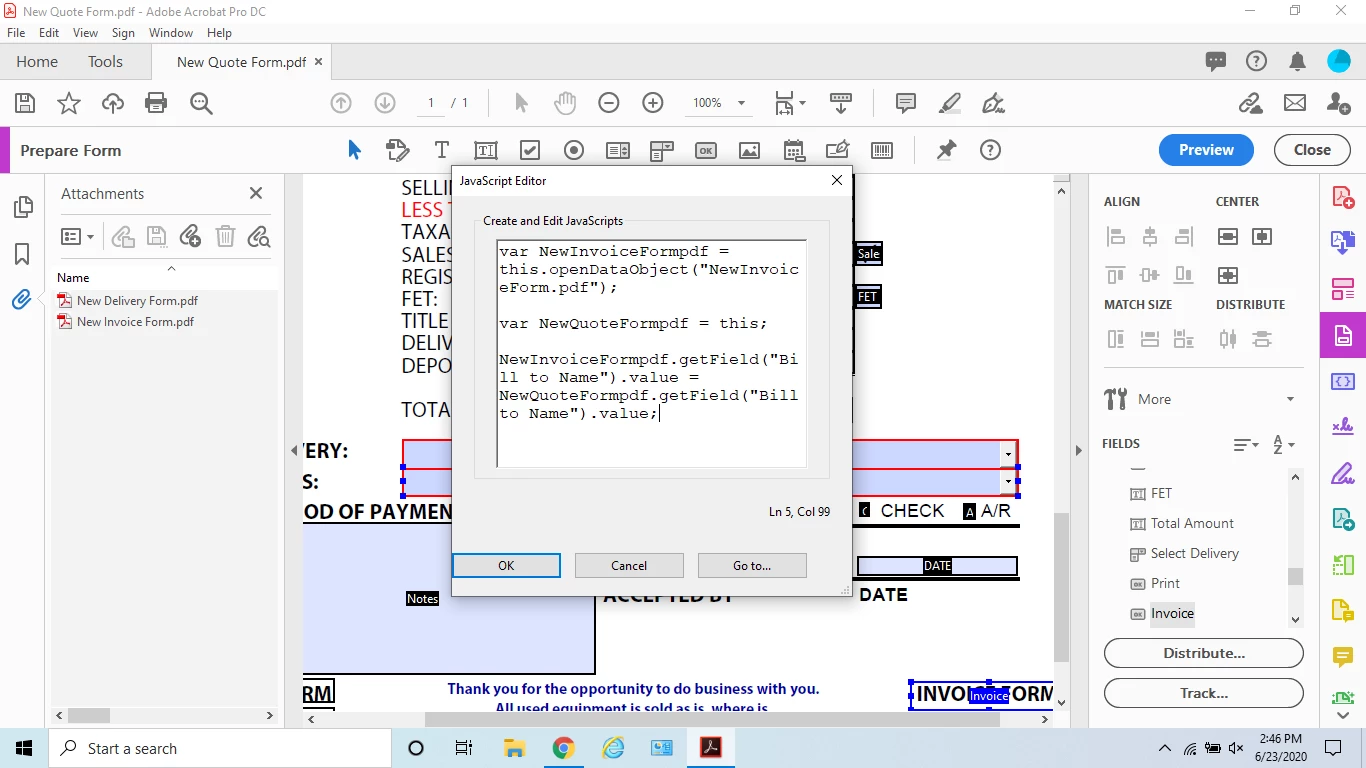Click Delete attachment trash icon
This screenshot has width=1366, height=768.
pyautogui.click(x=225, y=237)
